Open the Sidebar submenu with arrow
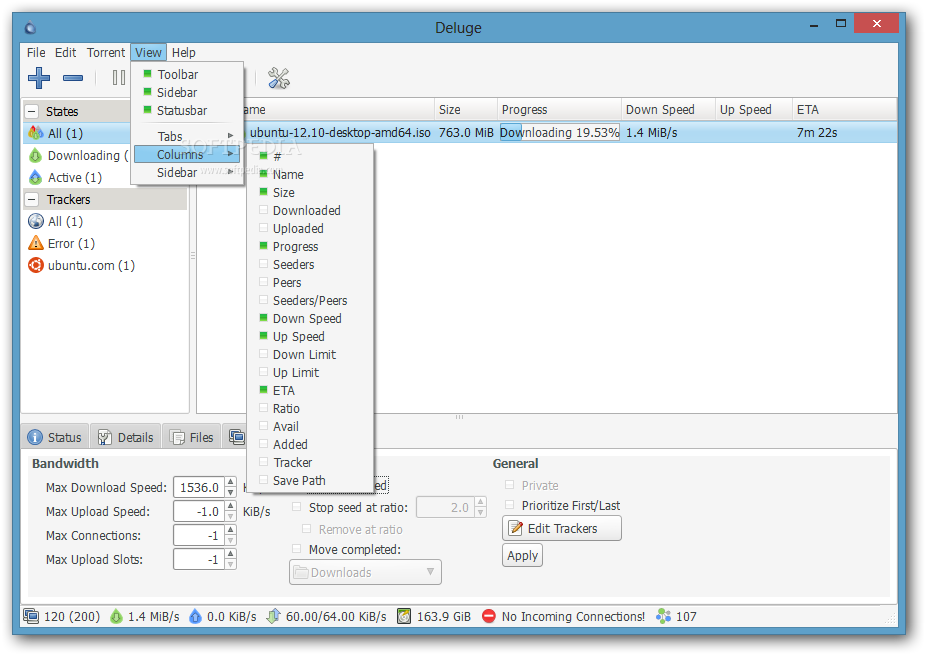This screenshot has width=926, height=655. click(x=187, y=172)
